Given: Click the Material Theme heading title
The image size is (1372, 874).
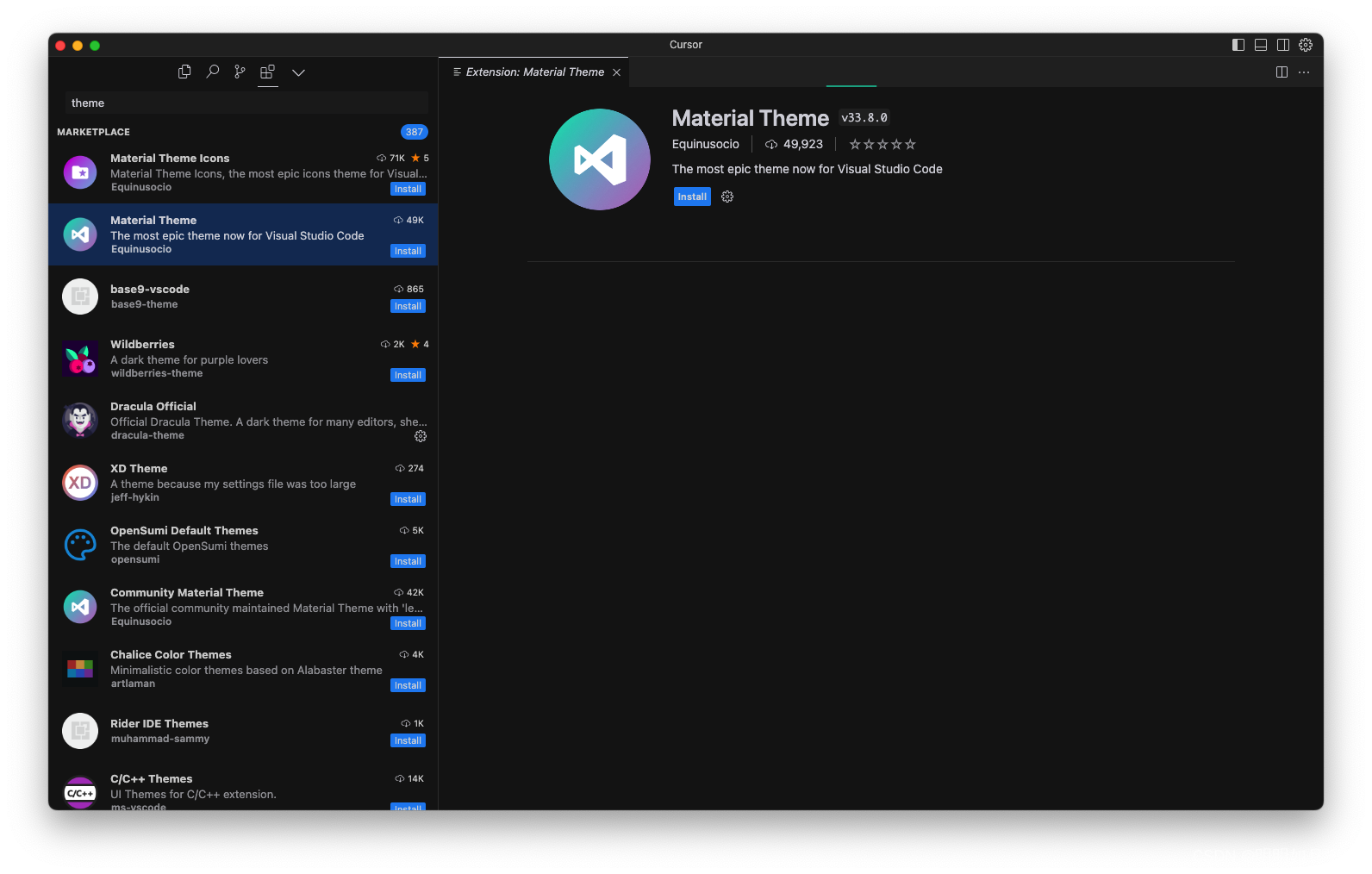Looking at the screenshot, I should point(751,118).
